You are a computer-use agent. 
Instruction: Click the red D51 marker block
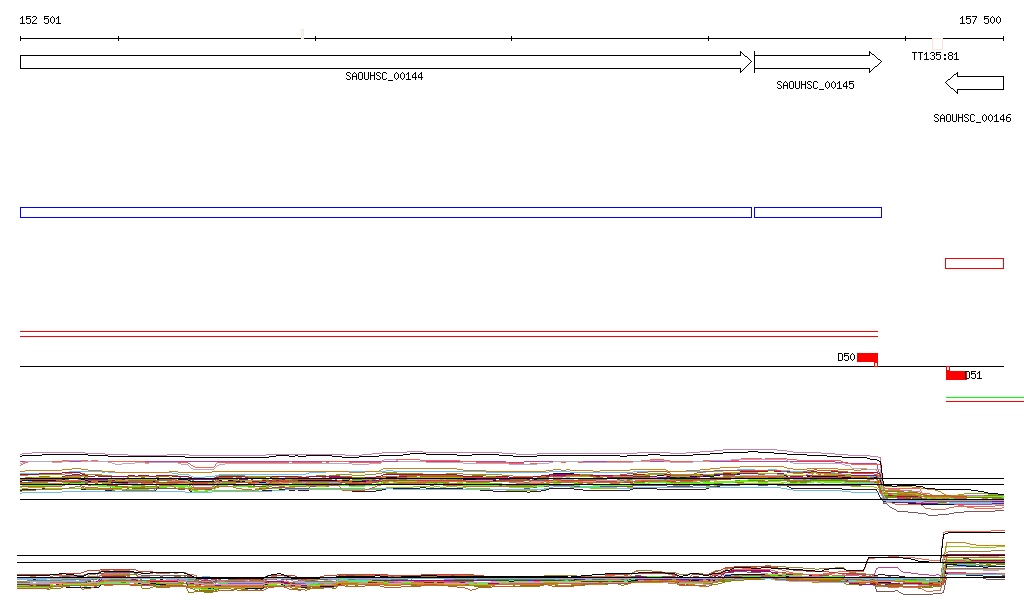click(956, 375)
